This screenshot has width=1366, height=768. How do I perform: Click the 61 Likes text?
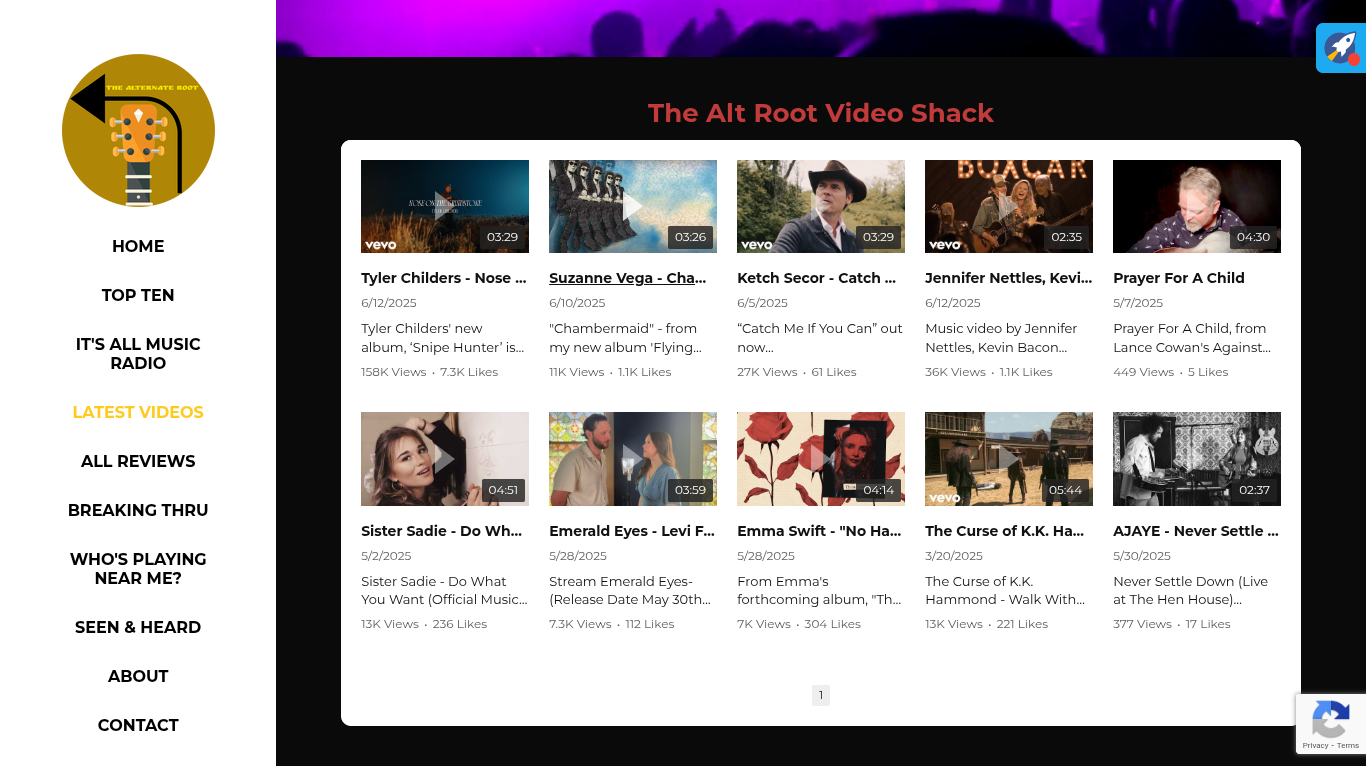tap(834, 372)
